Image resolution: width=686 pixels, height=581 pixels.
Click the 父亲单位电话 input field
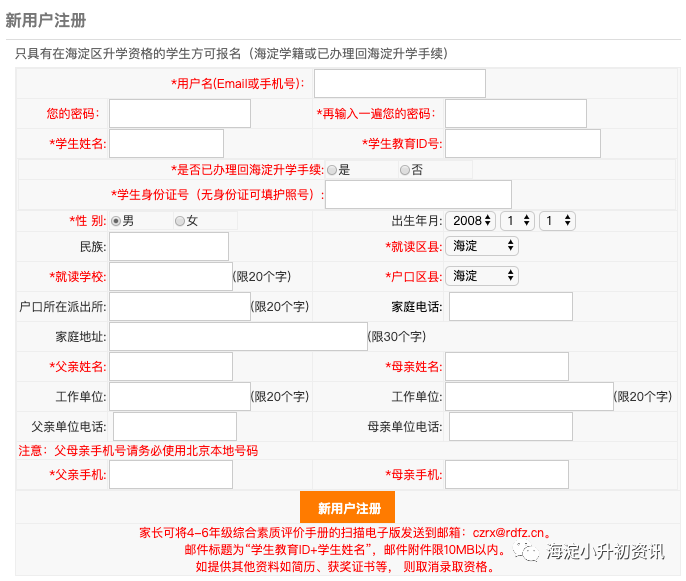point(175,426)
